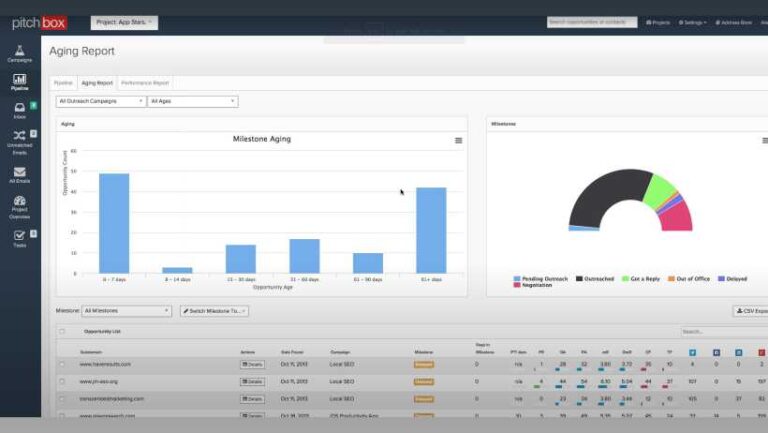Click the Pipeline chart icon in sidebar
The width and height of the screenshot is (768, 433).
tap(20, 81)
